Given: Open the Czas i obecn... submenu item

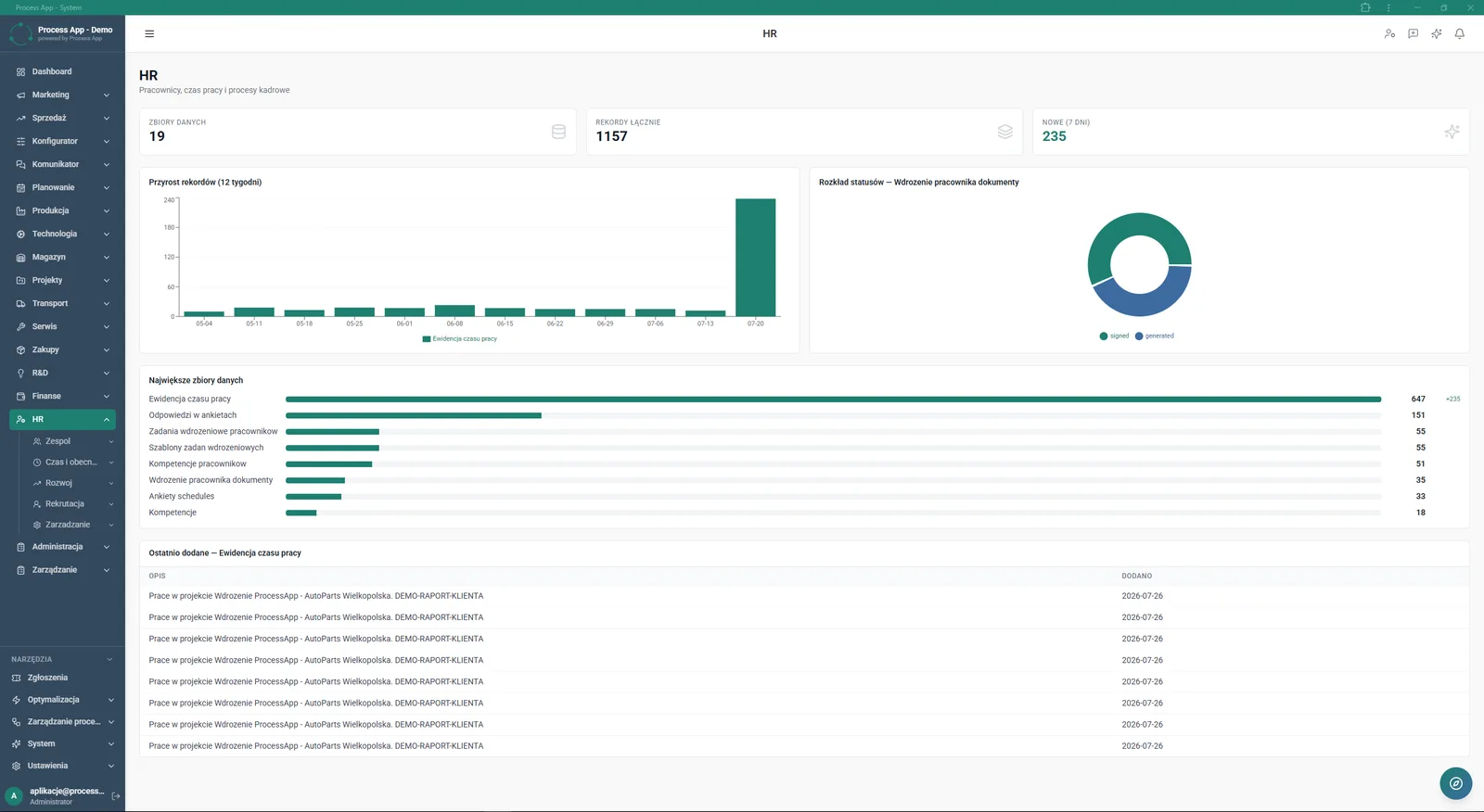Looking at the screenshot, I should pos(70,462).
